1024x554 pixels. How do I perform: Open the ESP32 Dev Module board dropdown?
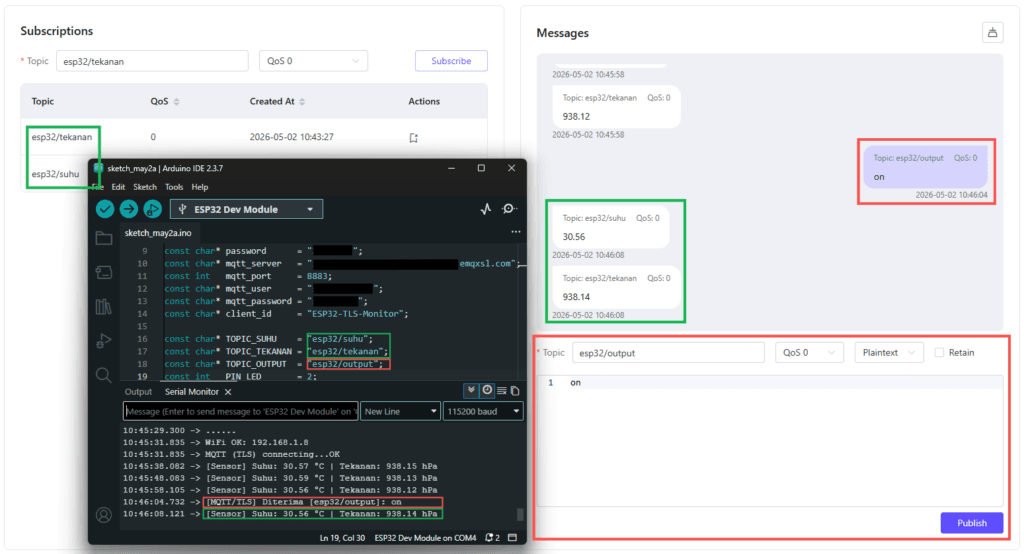[x=246, y=209]
